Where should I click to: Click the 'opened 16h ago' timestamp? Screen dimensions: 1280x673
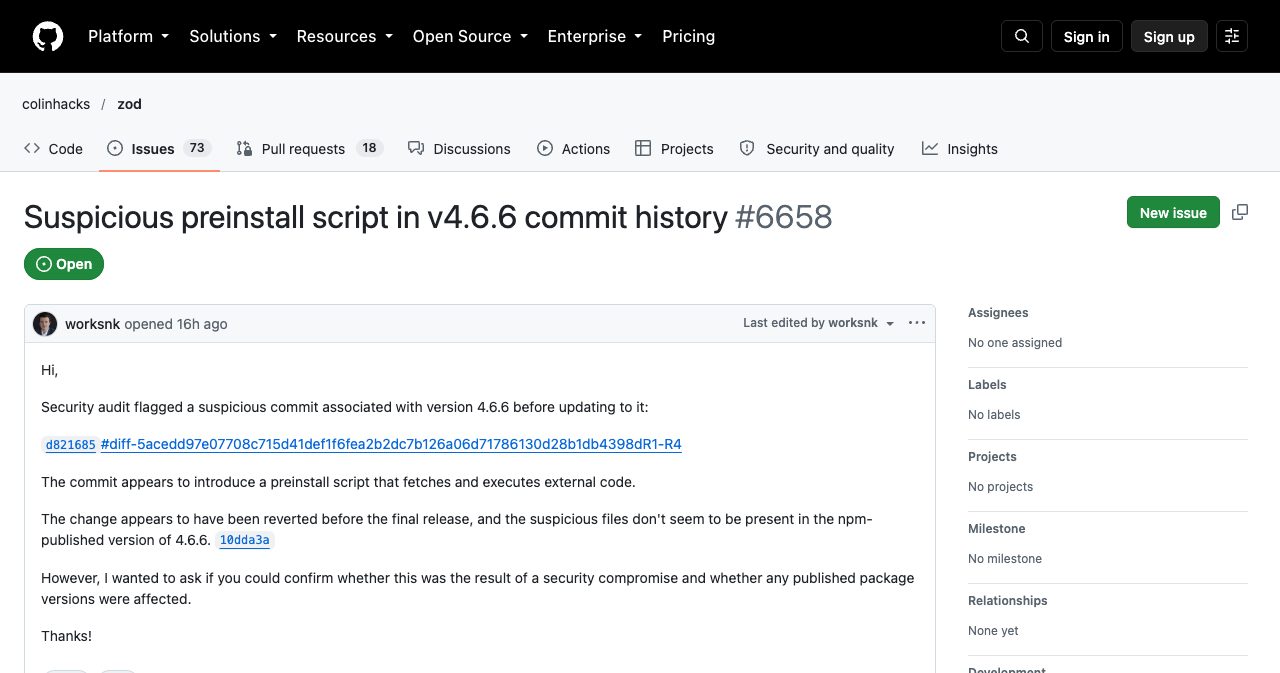(176, 324)
